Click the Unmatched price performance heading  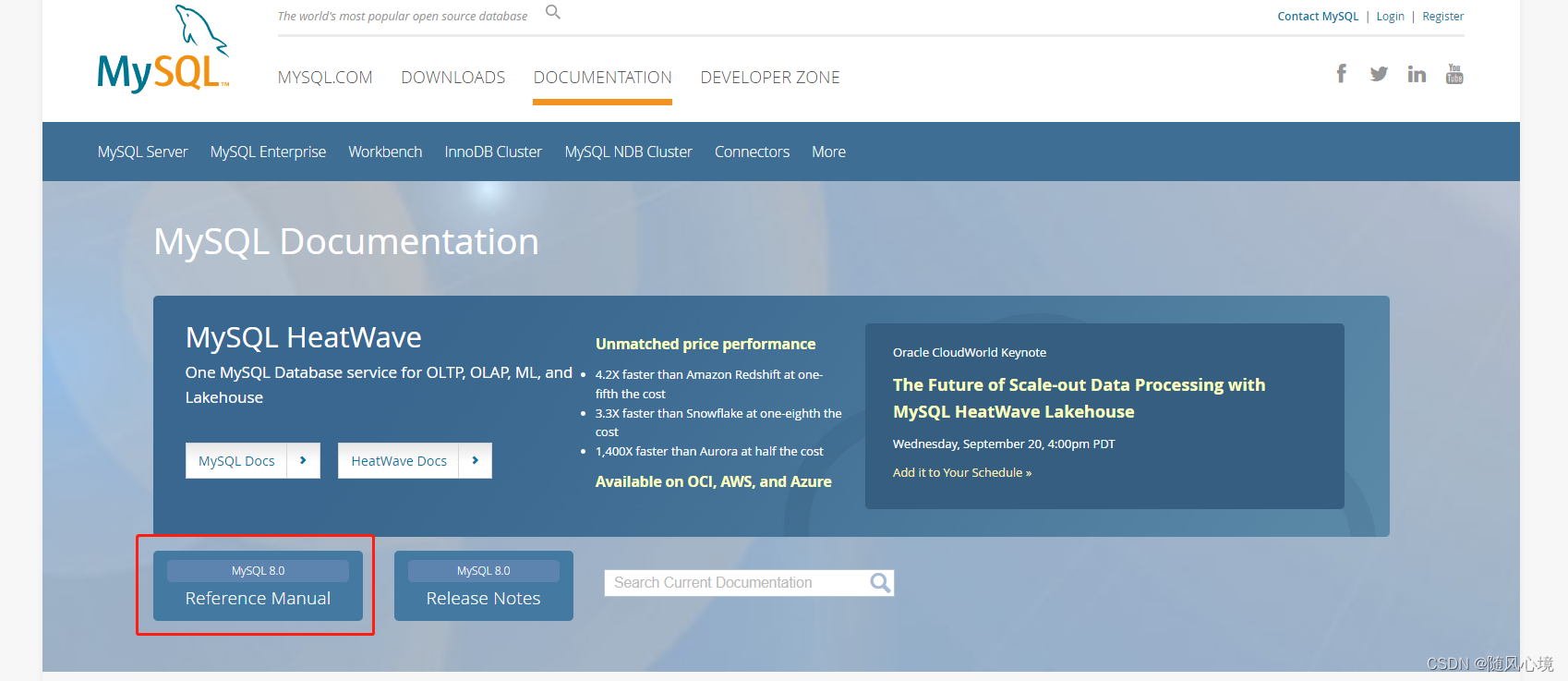706,344
